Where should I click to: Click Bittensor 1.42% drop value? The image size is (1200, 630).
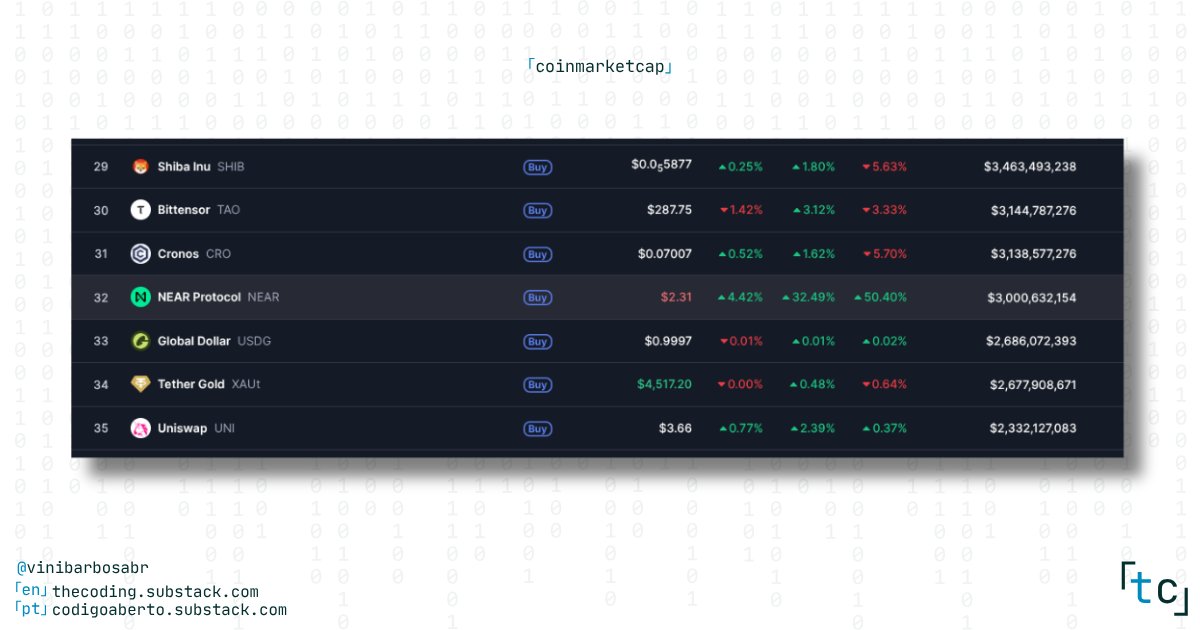[x=741, y=210]
